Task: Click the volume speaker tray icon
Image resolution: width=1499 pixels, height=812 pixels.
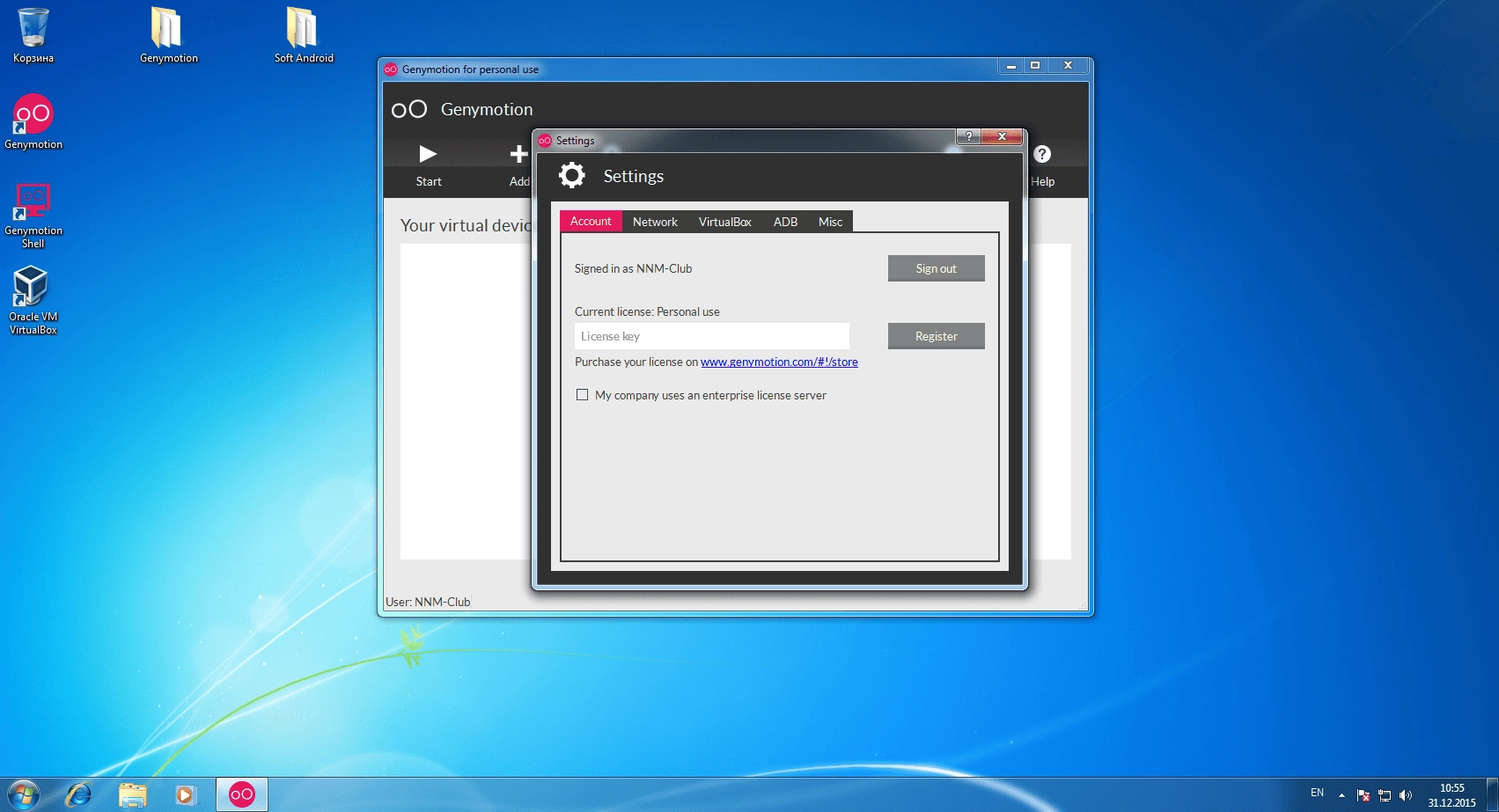Action: [1405, 795]
